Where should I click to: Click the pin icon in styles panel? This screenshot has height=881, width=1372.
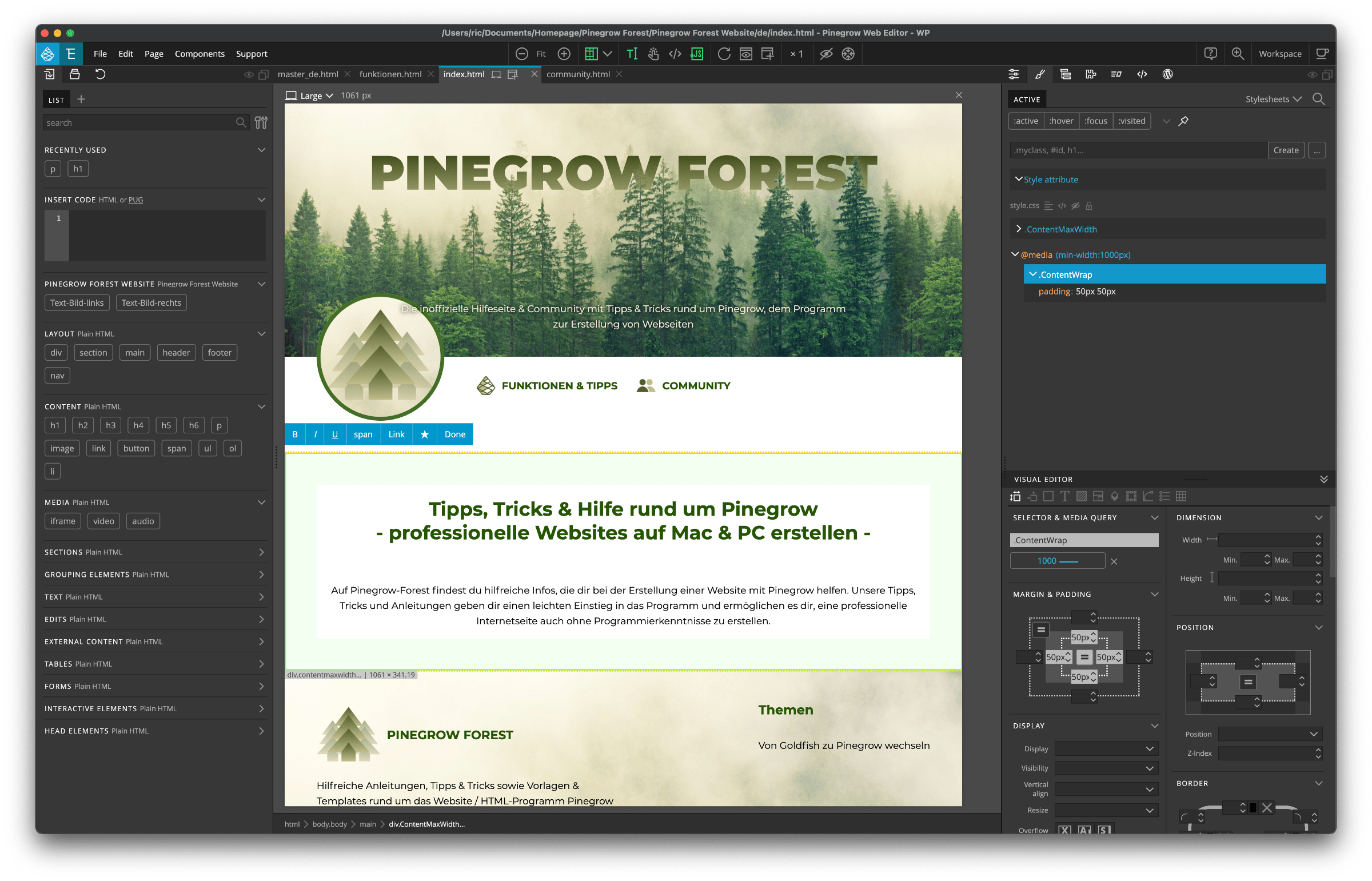coord(1183,121)
